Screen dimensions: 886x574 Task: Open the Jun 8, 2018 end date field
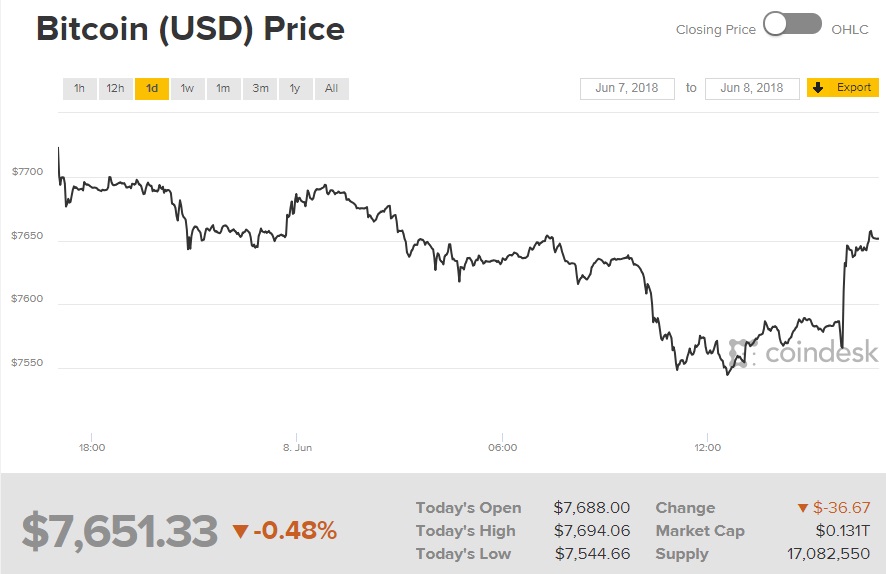752,88
